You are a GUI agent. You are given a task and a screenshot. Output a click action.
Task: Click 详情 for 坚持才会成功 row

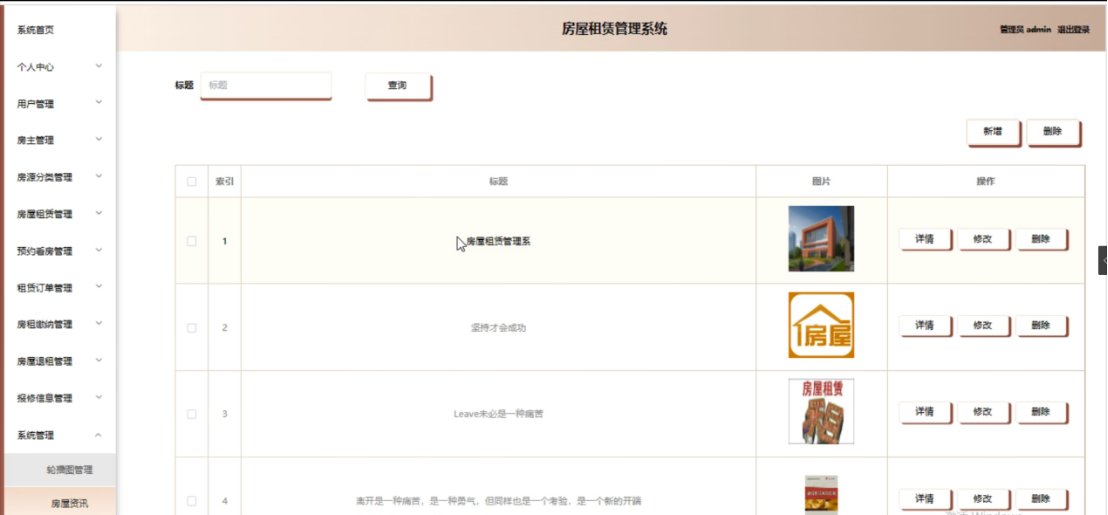click(925, 326)
